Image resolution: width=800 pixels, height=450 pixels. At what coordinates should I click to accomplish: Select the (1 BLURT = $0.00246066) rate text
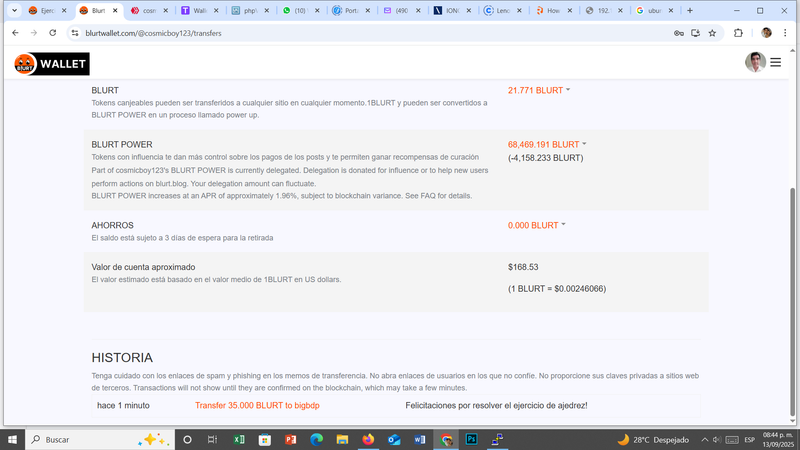[x=557, y=289]
